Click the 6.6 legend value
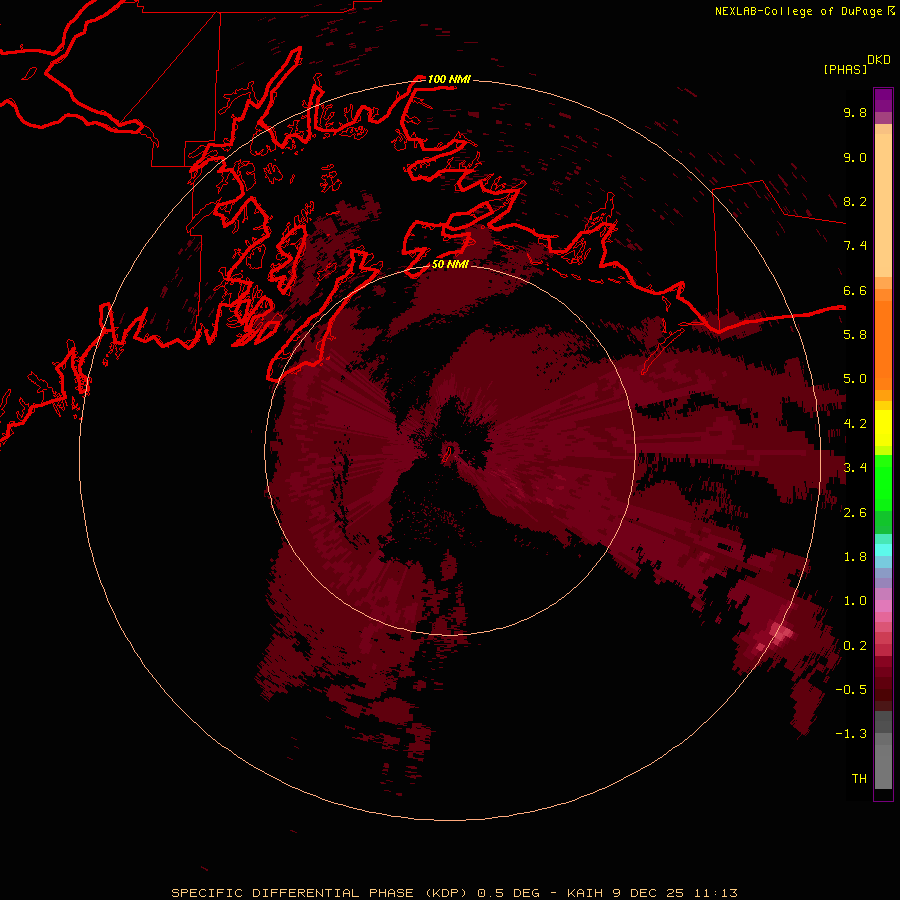The width and height of the screenshot is (900, 900). [x=855, y=290]
